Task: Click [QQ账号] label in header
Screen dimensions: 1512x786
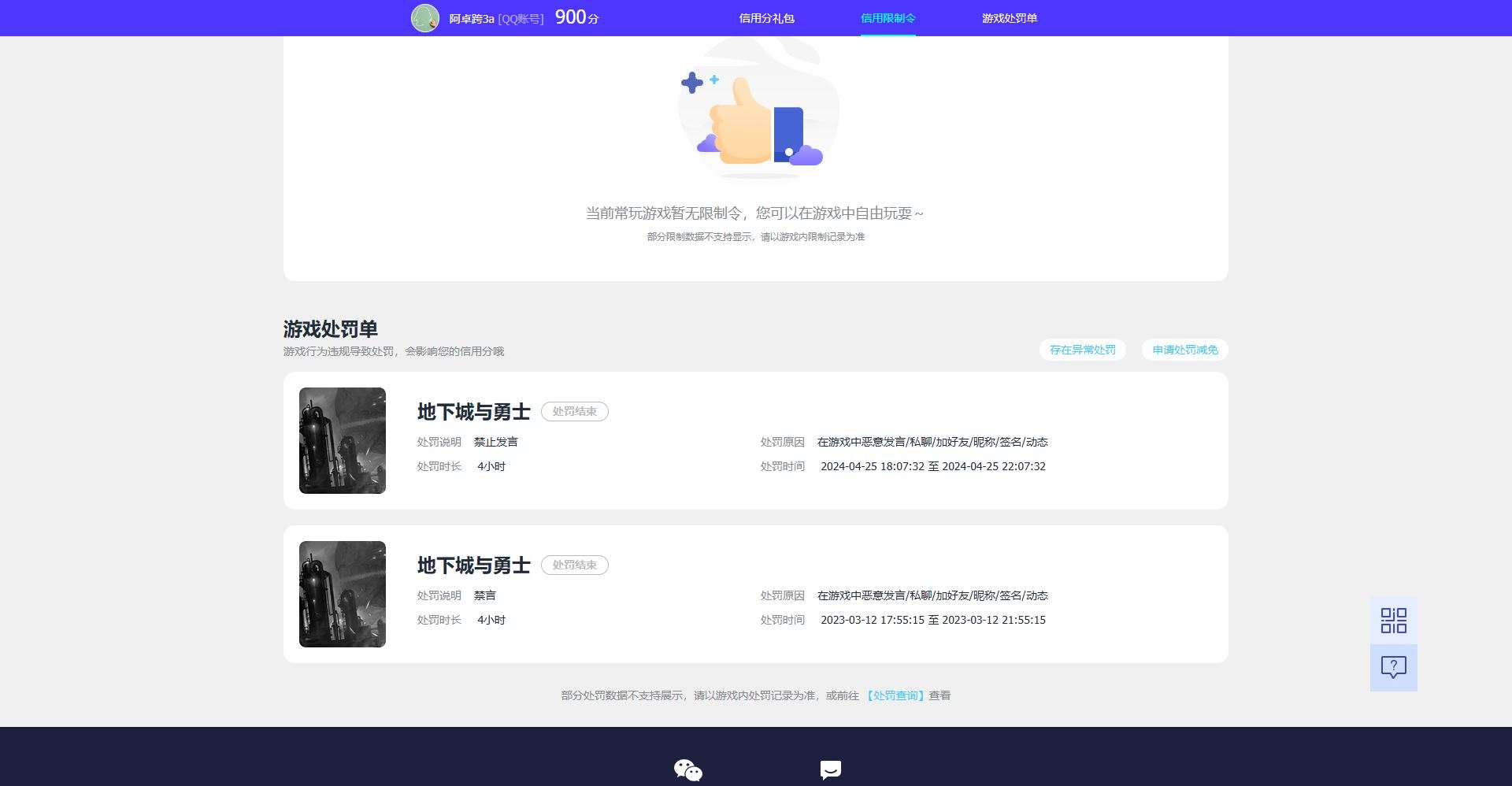Action: click(x=521, y=19)
